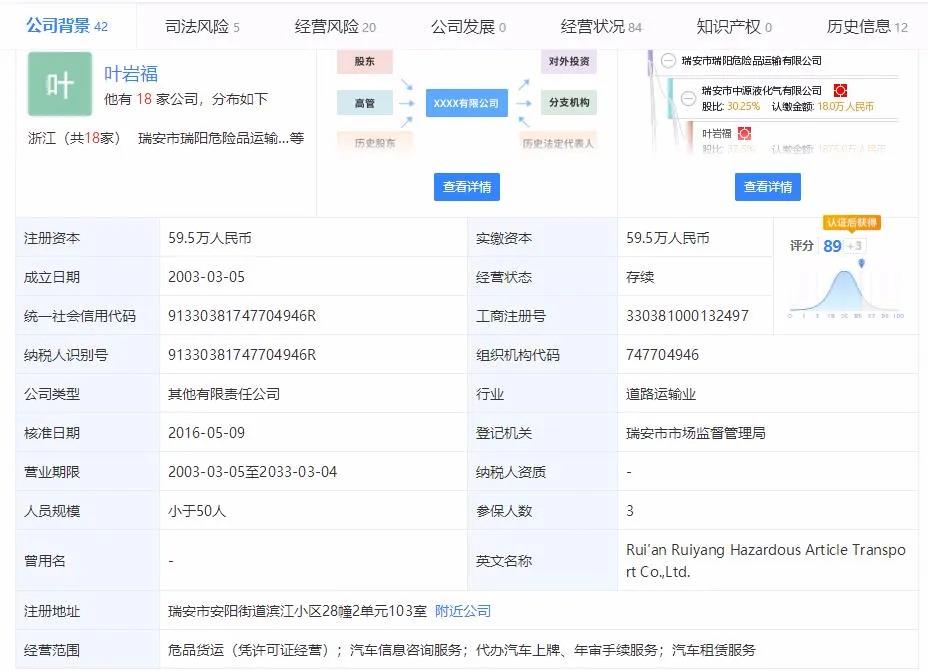Click red icon beside 瑞安市中源液化气有限公司
Viewport: 928px width, 671px height.
coord(840,90)
